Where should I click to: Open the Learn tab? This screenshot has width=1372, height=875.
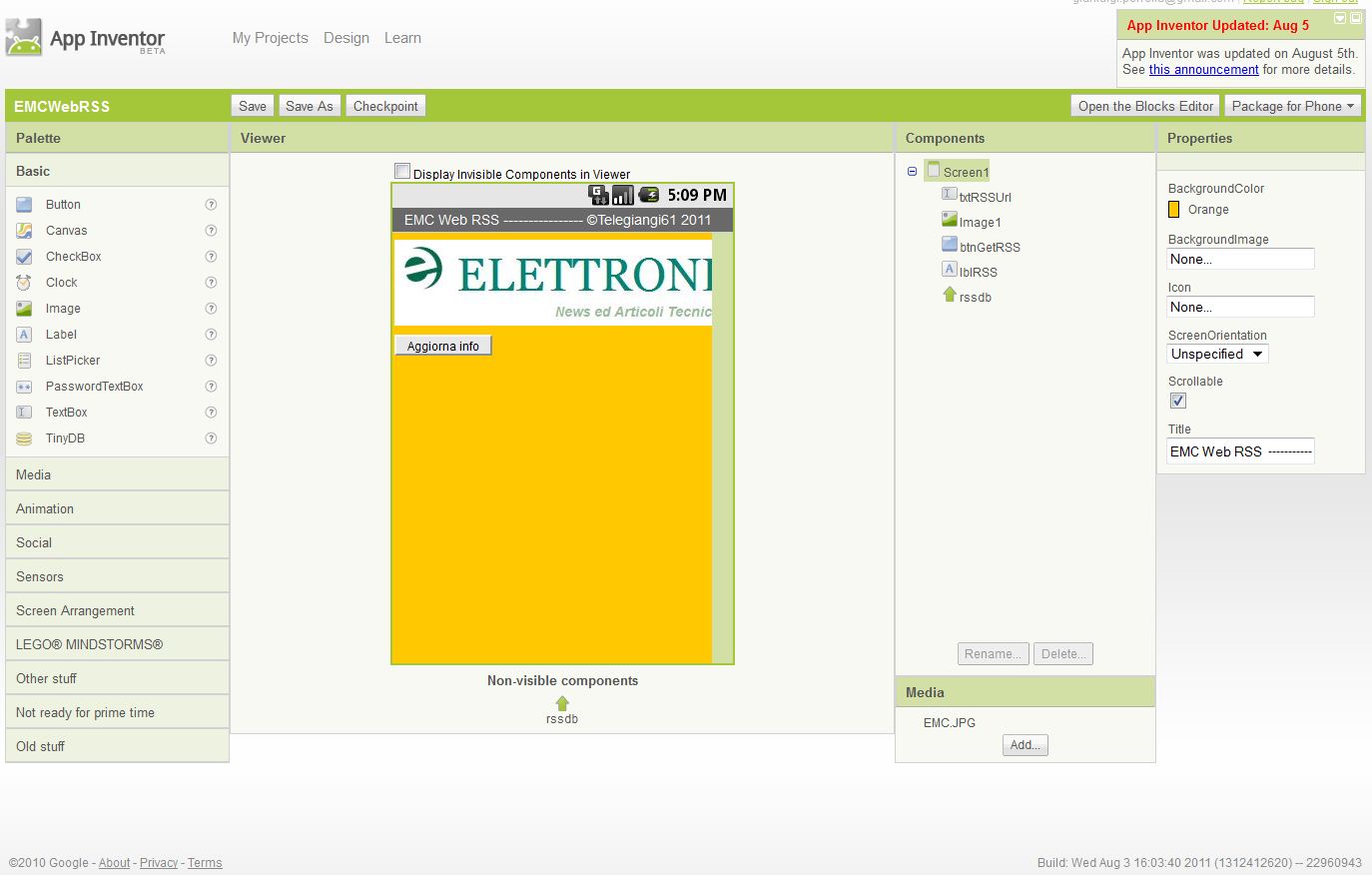tap(402, 38)
